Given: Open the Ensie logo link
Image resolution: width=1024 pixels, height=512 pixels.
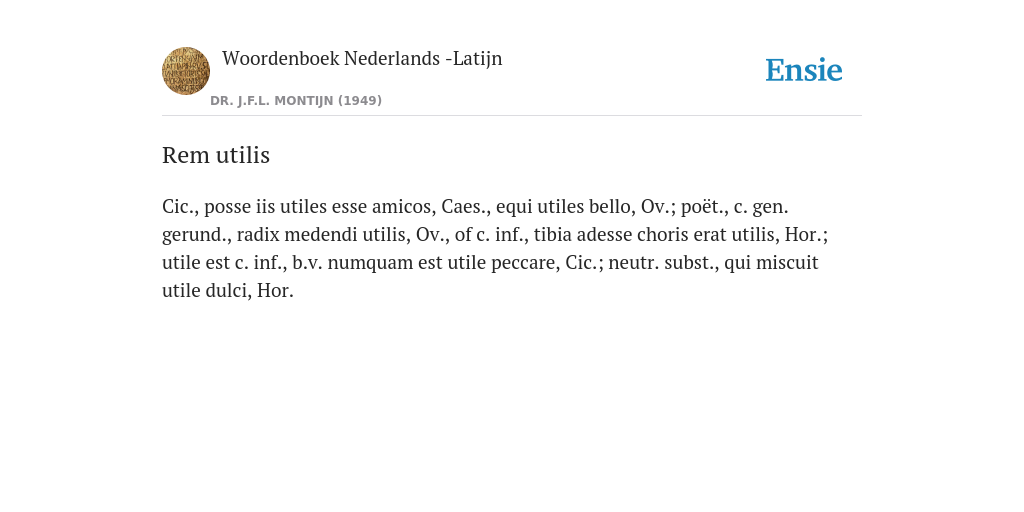Looking at the screenshot, I should coord(804,70).
